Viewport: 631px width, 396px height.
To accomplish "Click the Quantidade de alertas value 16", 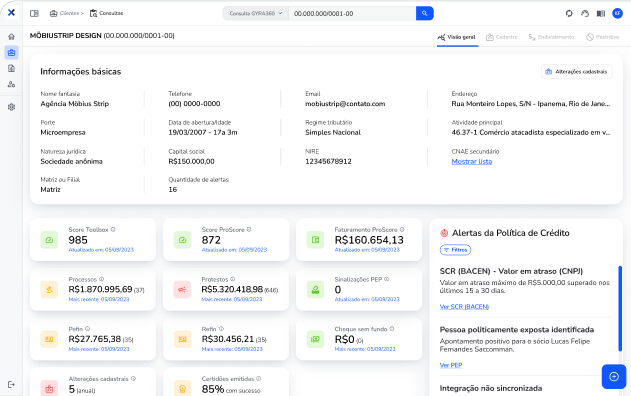I will click(x=173, y=190).
